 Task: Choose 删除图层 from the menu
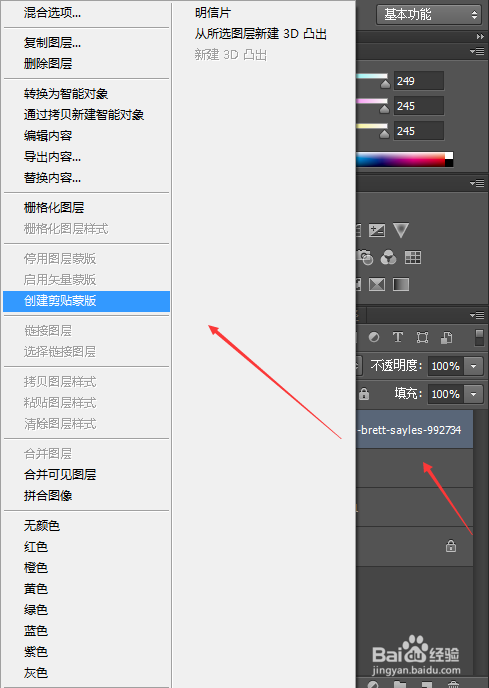[x=48, y=64]
